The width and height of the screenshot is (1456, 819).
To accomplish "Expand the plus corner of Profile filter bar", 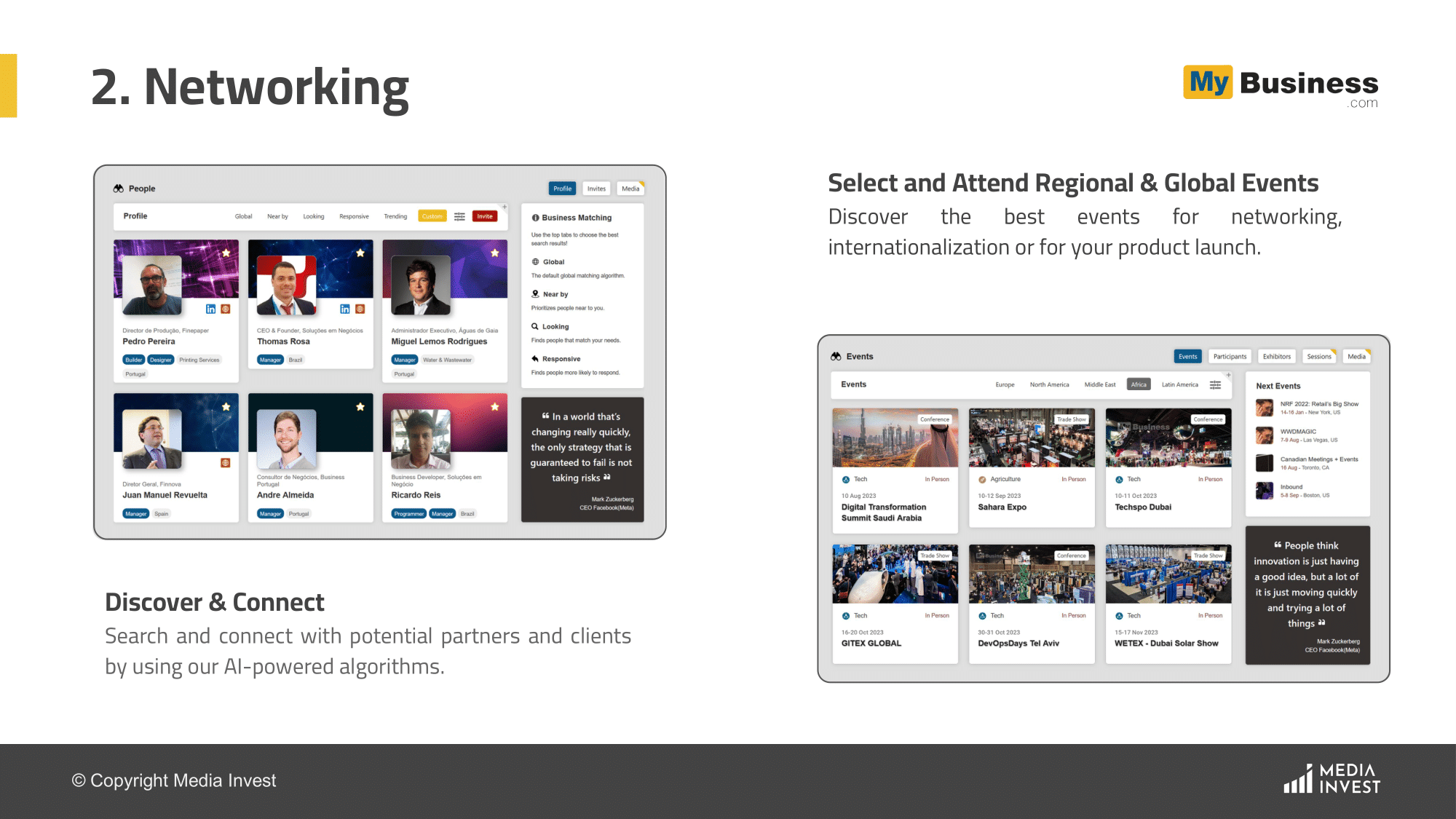I will 505,207.
